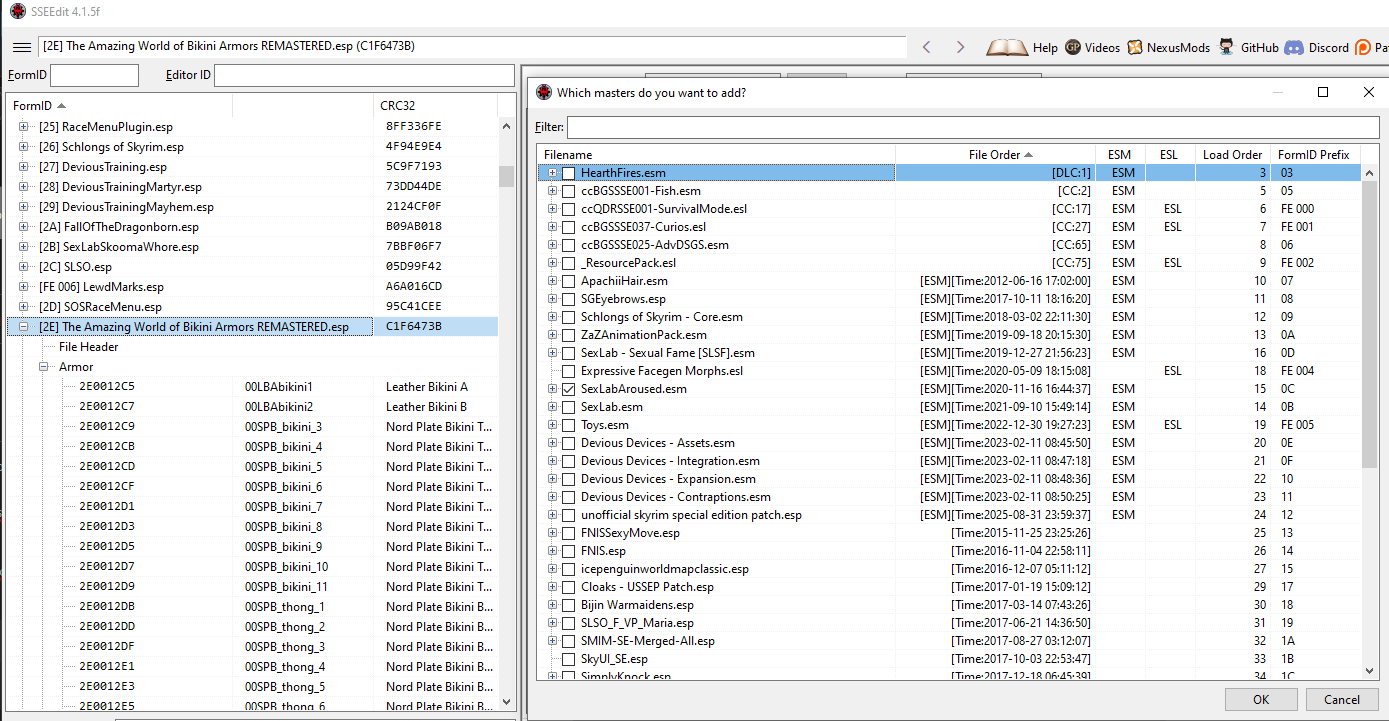Expand the LewdMarks.esp tree node
This screenshot has height=721, width=1389.
pyautogui.click(x=24, y=287)
